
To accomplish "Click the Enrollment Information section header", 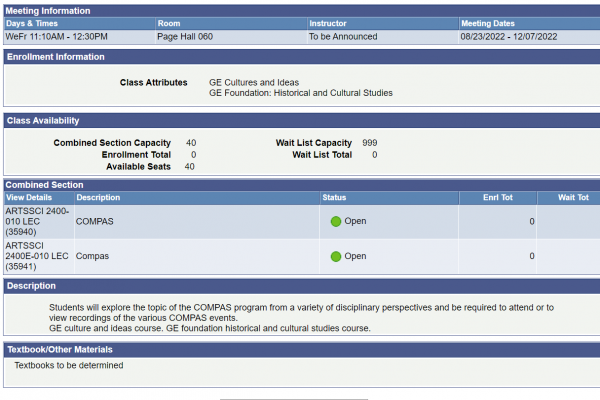I will tap(302, 57).
